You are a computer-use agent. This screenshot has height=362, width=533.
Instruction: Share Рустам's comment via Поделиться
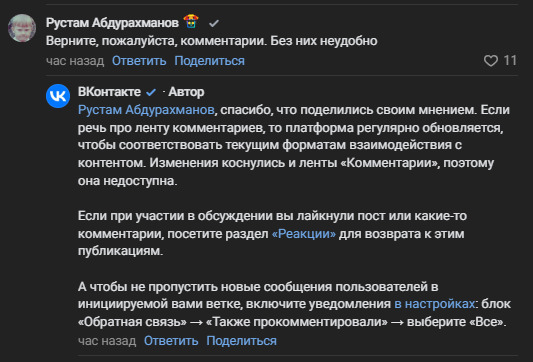coord(209,61)
